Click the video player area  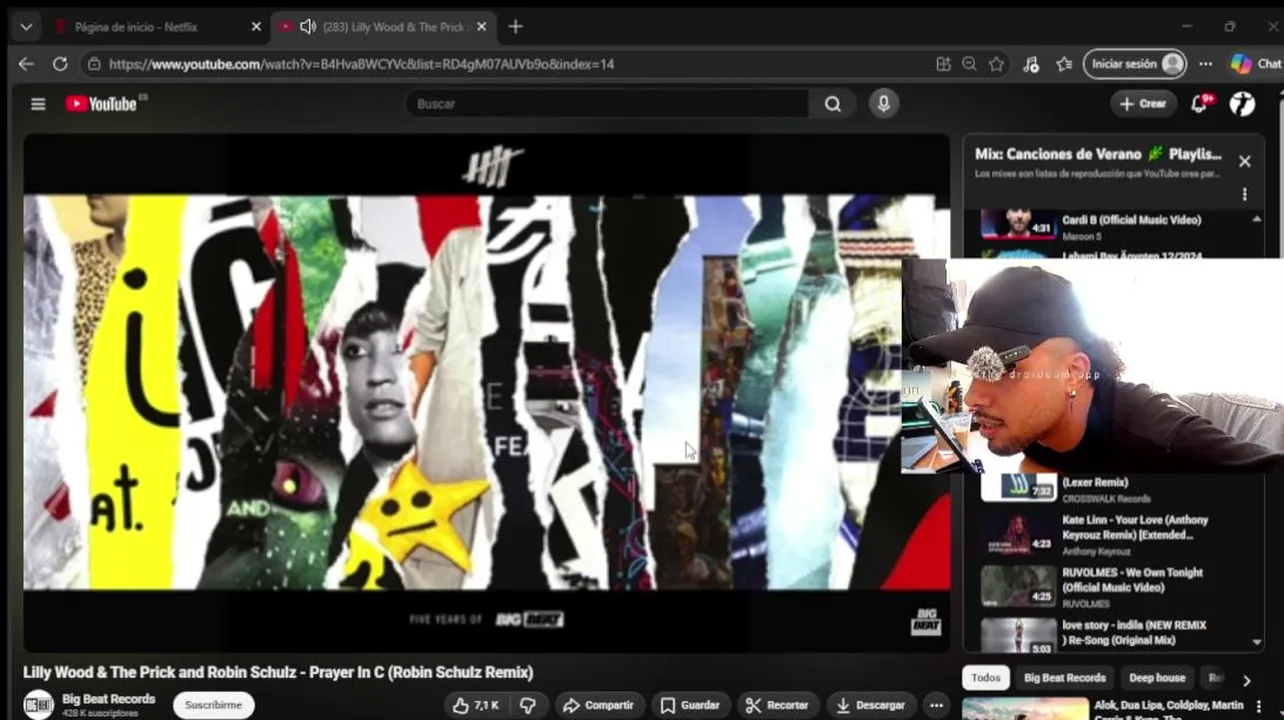click(486, 393)
